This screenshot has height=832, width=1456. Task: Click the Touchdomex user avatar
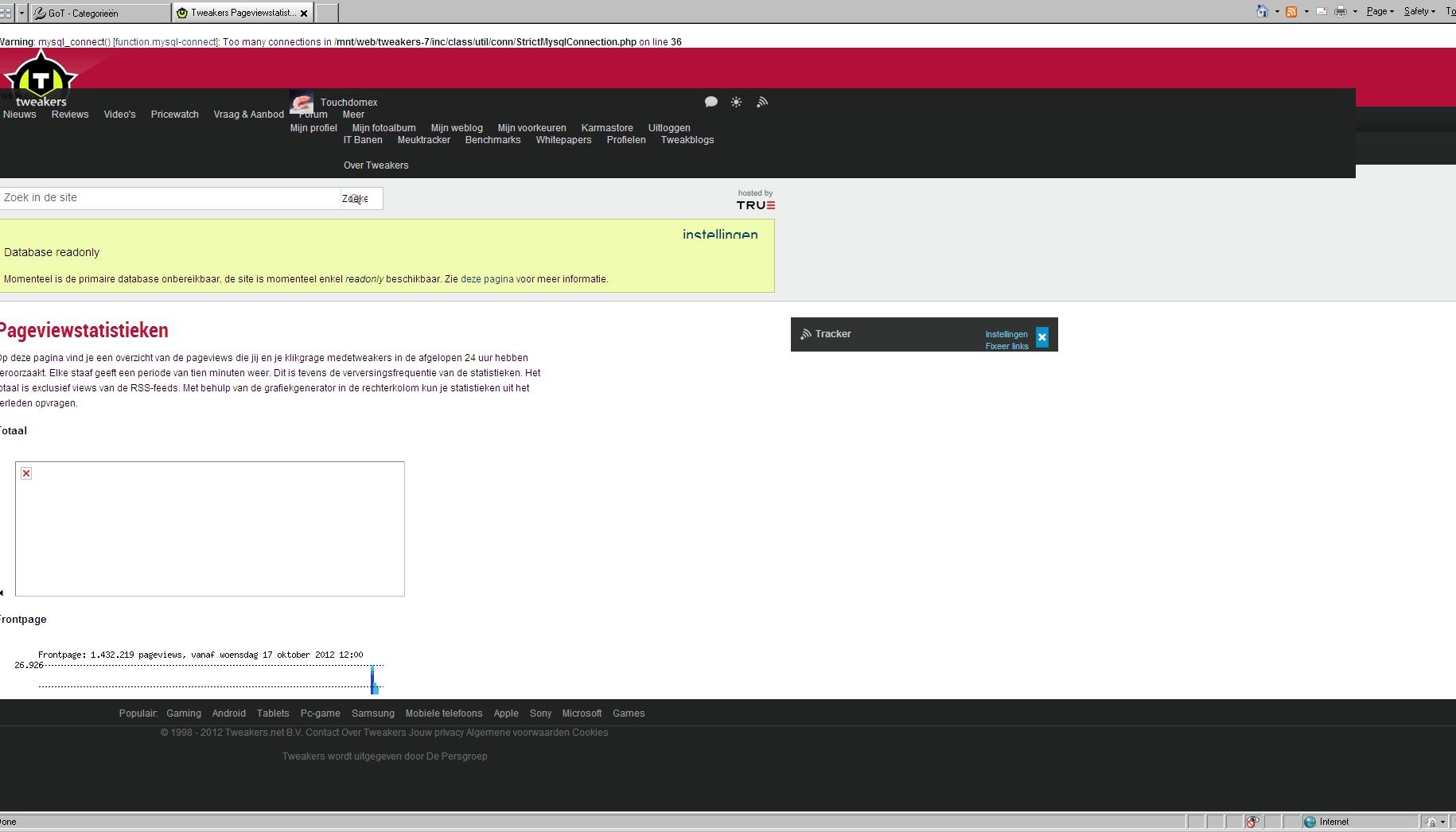(302, 103)
